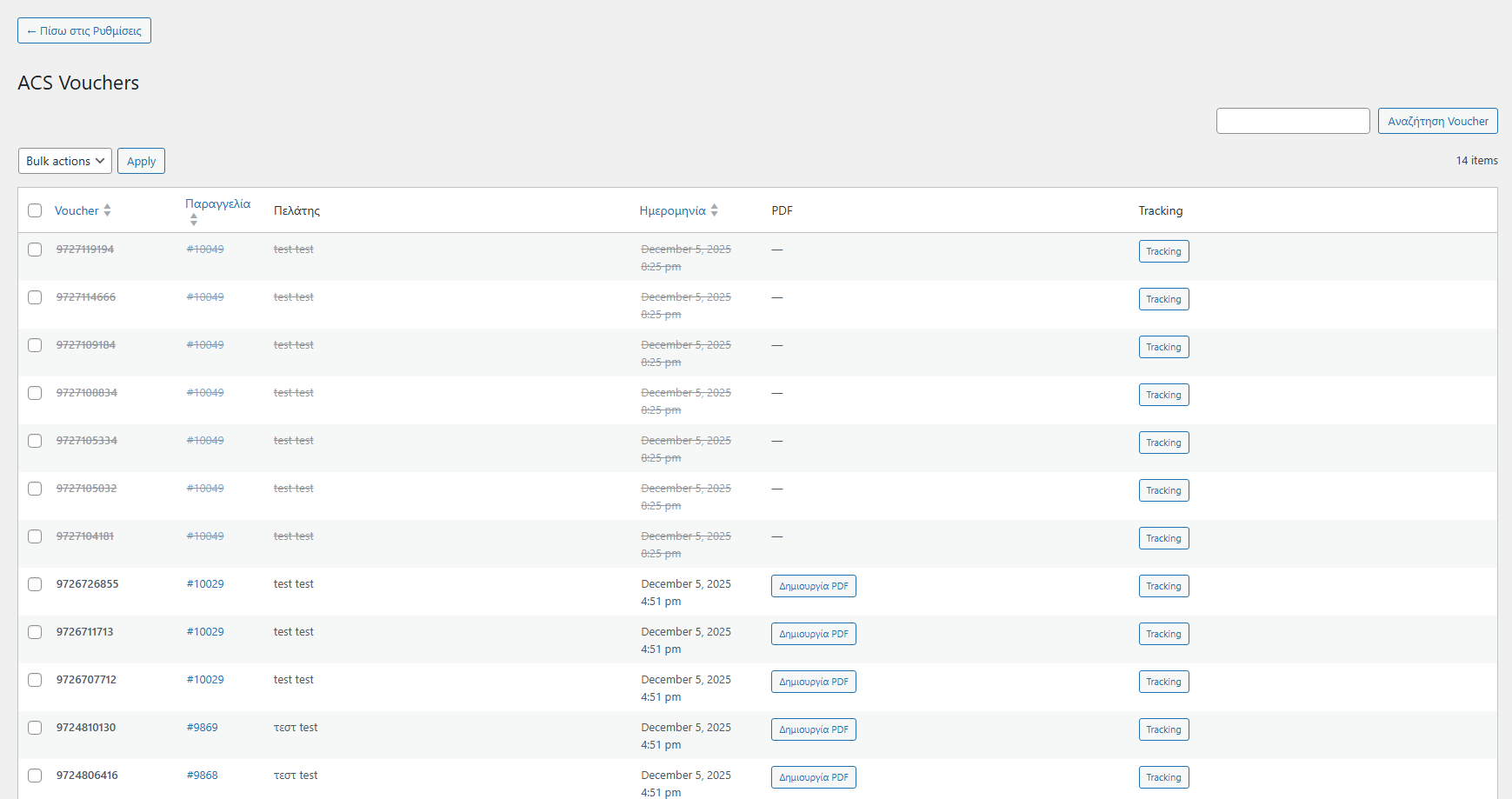Select voucher 9726726855 checkbox
The width and height of the screenshot is (1512, 799).
click(35, 584)
